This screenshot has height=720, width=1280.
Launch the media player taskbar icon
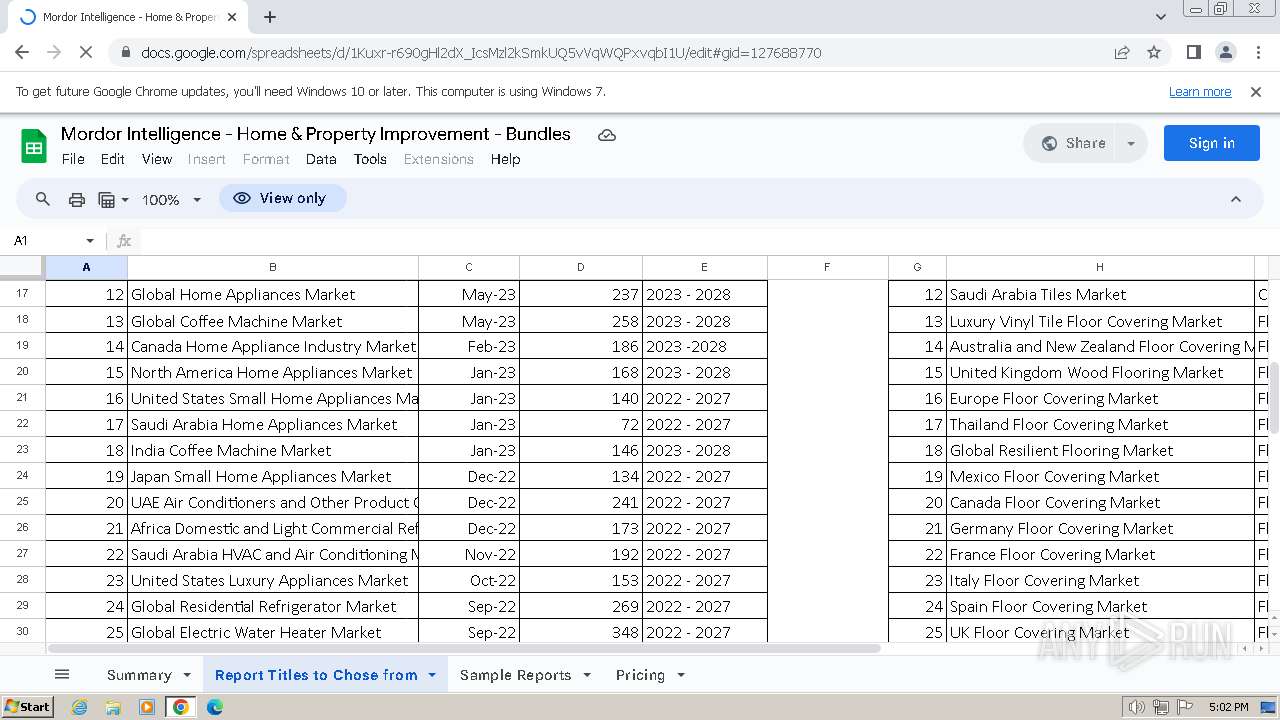147,707
